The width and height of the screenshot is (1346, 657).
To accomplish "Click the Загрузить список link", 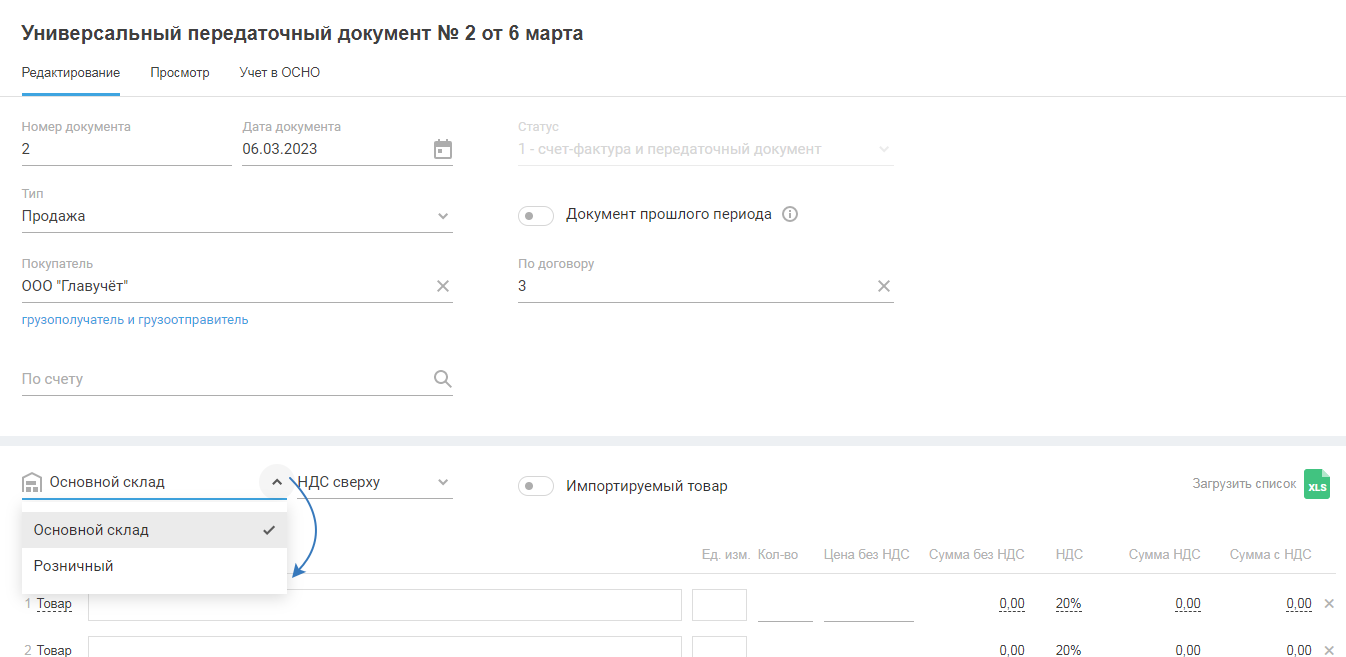I will pyautogui.click(x=1244, y=484).
